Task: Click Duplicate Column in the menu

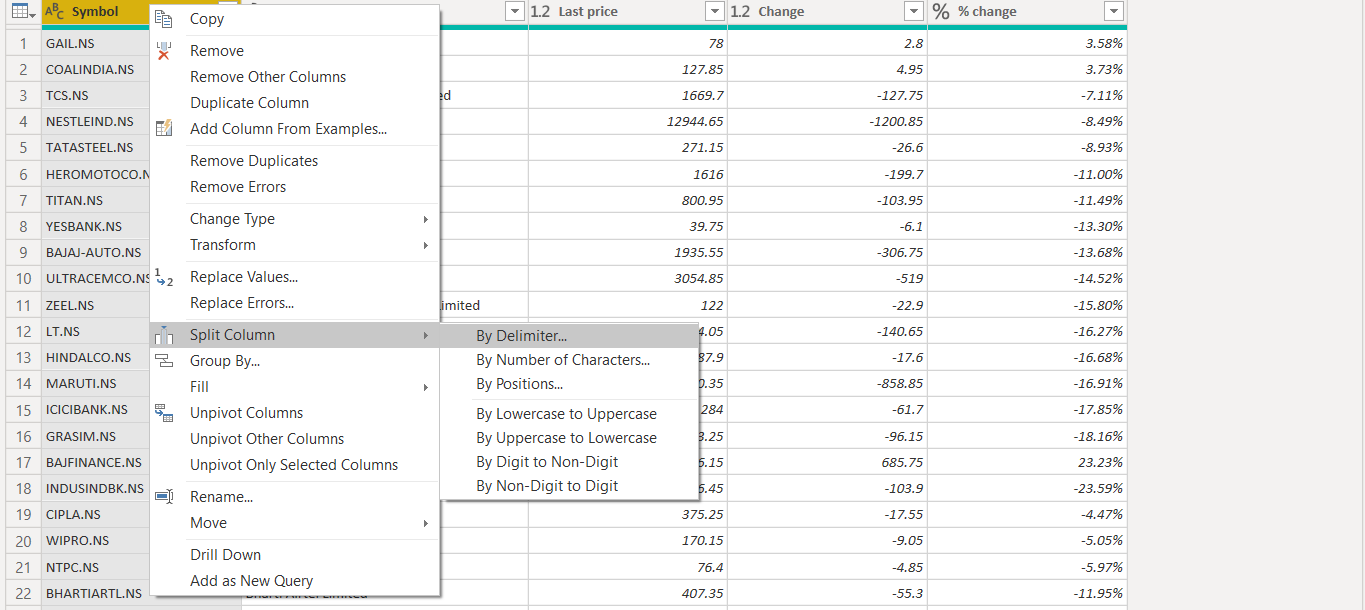Action: (249, 103)
